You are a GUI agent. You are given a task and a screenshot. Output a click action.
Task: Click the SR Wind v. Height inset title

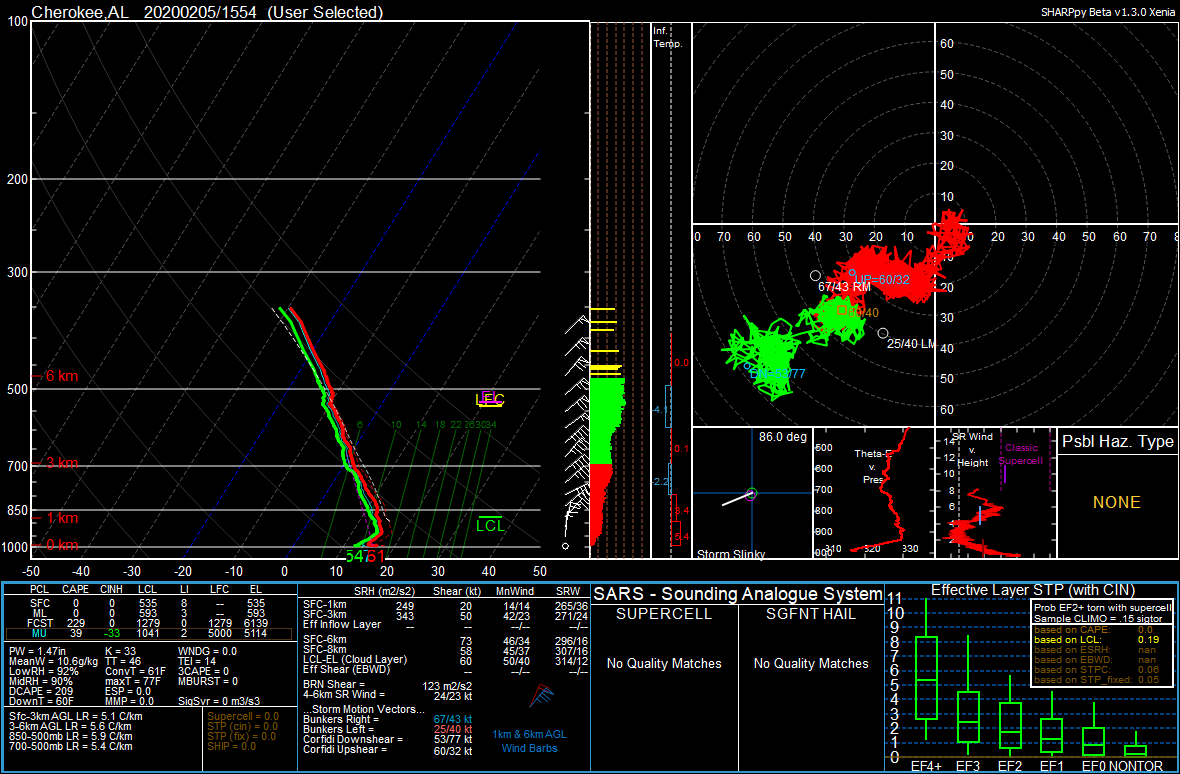pos(972,449)
